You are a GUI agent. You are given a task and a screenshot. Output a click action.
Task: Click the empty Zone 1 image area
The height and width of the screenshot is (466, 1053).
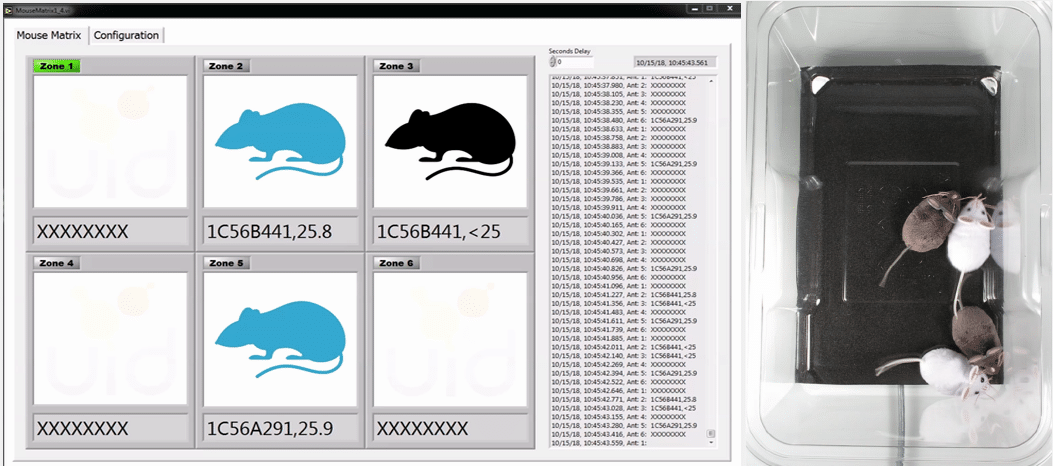[110, 140]
